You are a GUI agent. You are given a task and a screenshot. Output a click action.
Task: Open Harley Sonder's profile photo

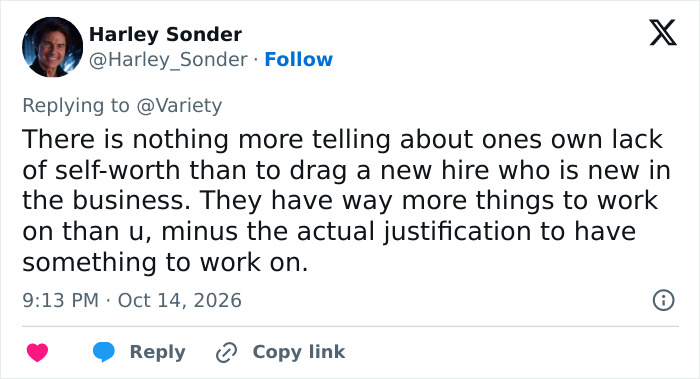pyautogui.click(x=52, y=47)
